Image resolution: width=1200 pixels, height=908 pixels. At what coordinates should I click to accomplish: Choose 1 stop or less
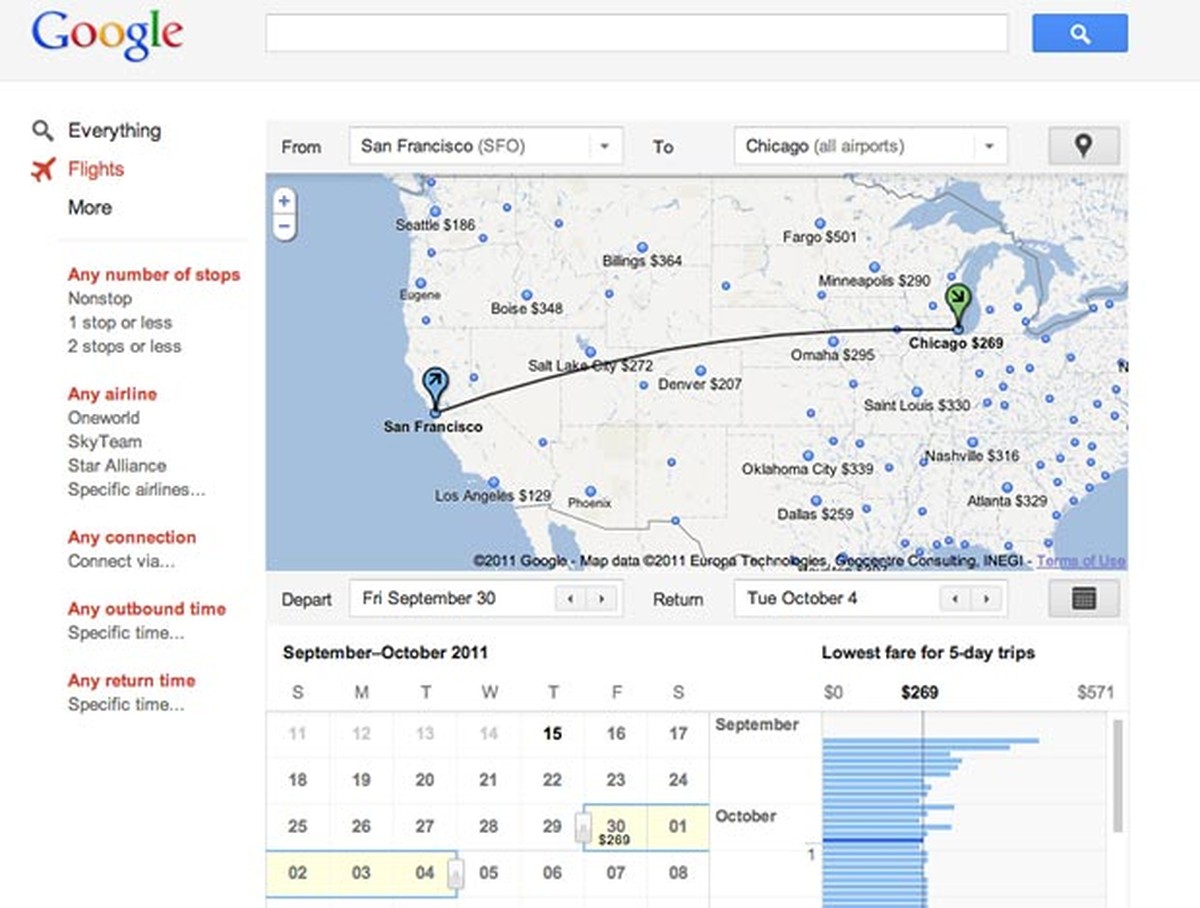tap(120, 322)
